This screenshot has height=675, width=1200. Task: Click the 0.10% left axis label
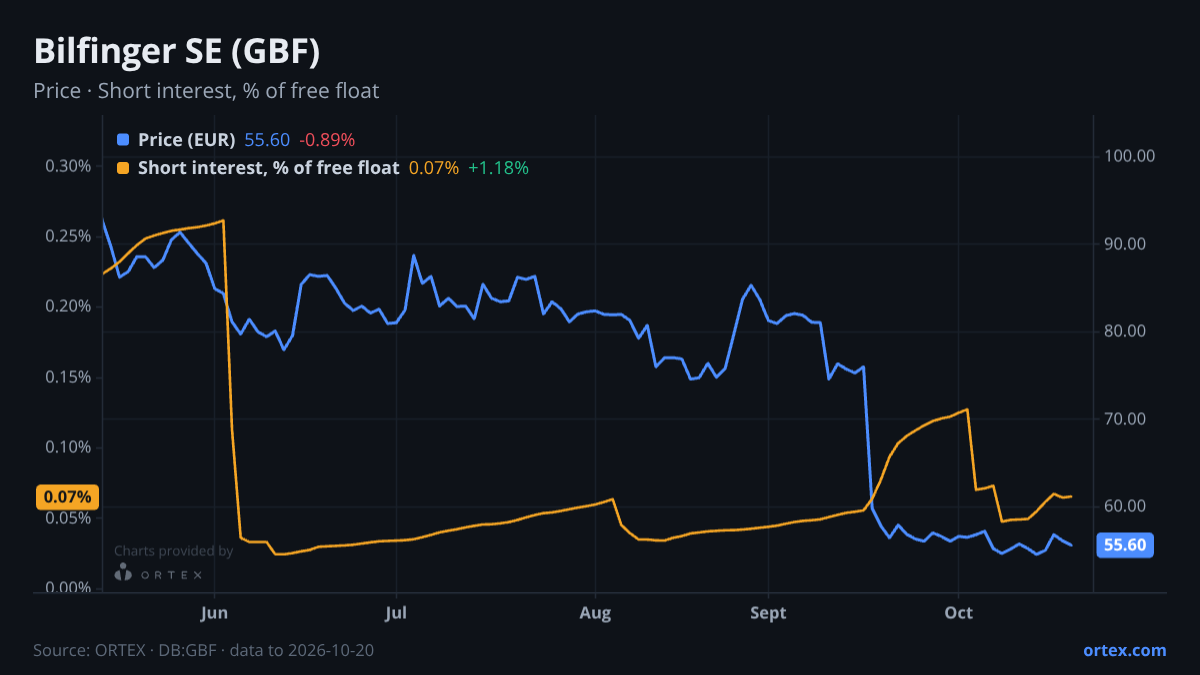point(69,447)
